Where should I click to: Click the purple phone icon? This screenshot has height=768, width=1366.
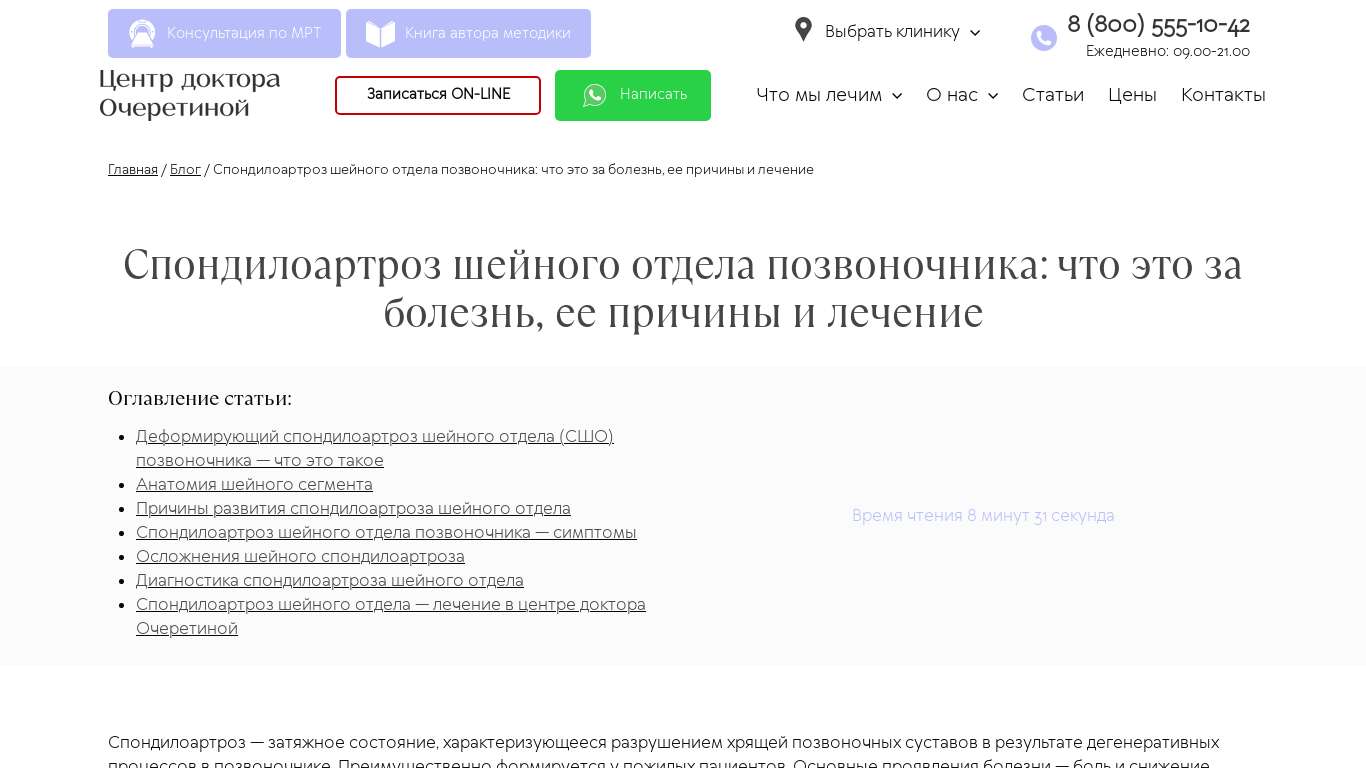pos(1043,38)
